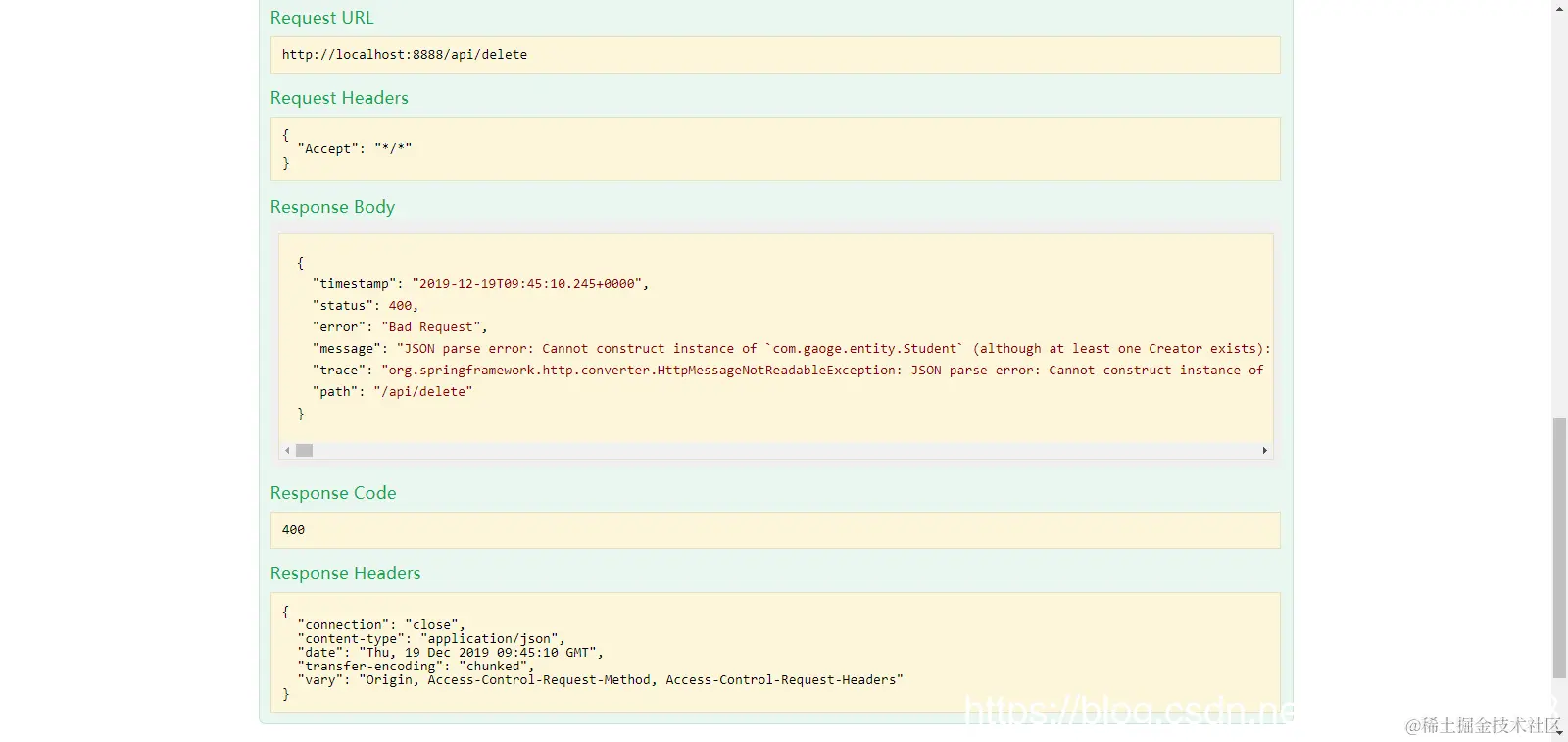Select the "Accept": "*/*" header line

click(355, 149)
